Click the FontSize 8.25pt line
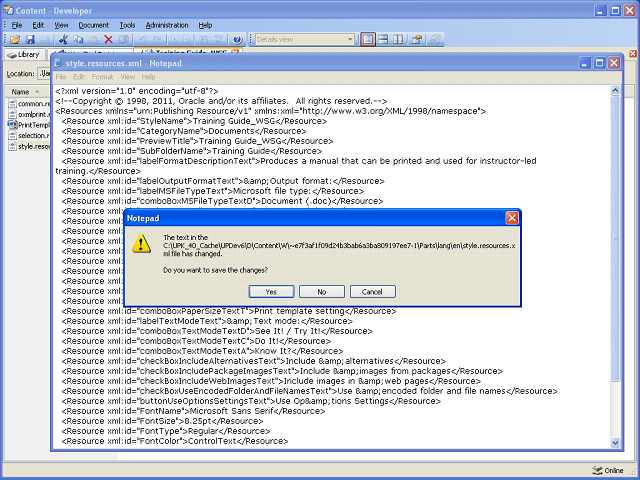This screenshot has height=480, width=640. [x=162, y=421]
